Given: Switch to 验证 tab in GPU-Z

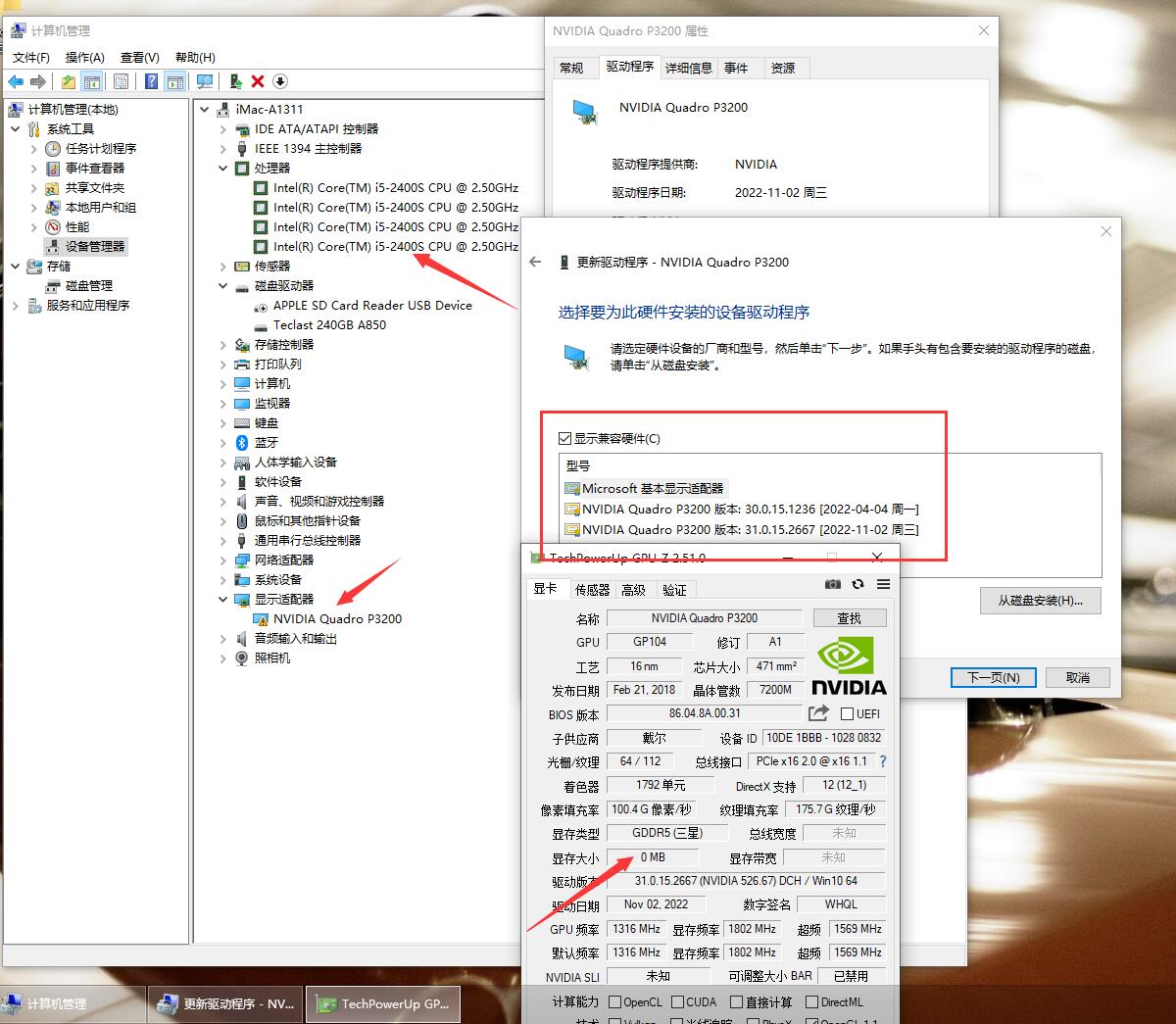Looking at the screenshot, I should click(674, 589).
